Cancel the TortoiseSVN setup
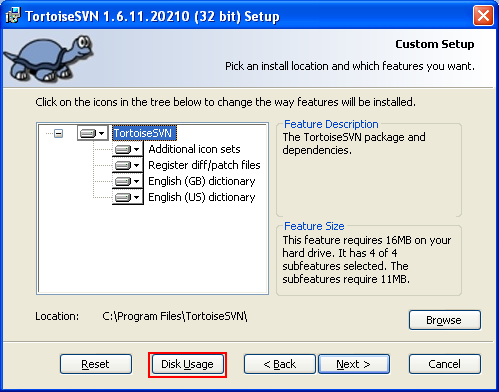 pyautogui.click(x=445, y=364)
